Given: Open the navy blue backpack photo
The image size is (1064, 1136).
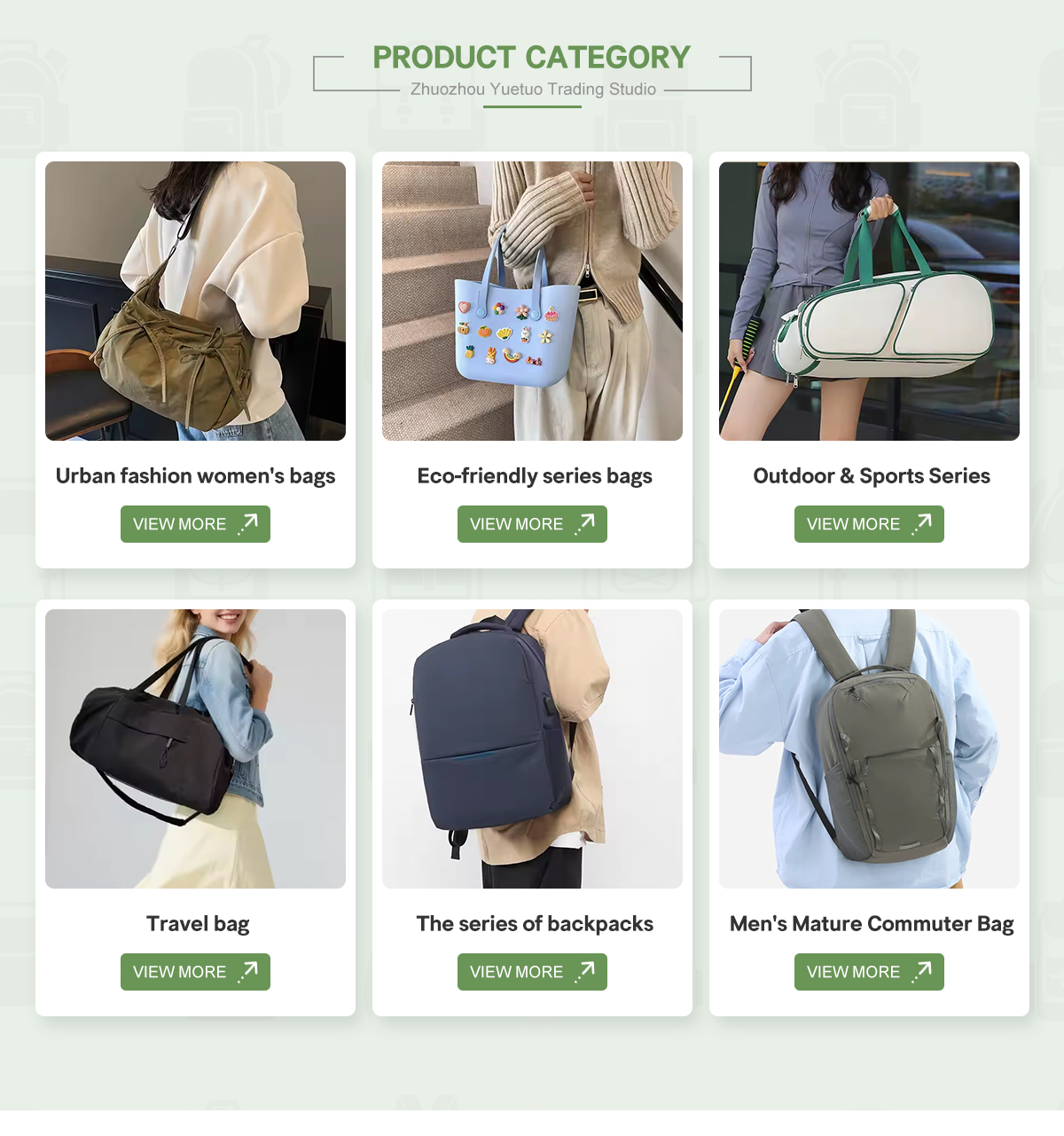Looking at the screenshot, I should point(532,748).
